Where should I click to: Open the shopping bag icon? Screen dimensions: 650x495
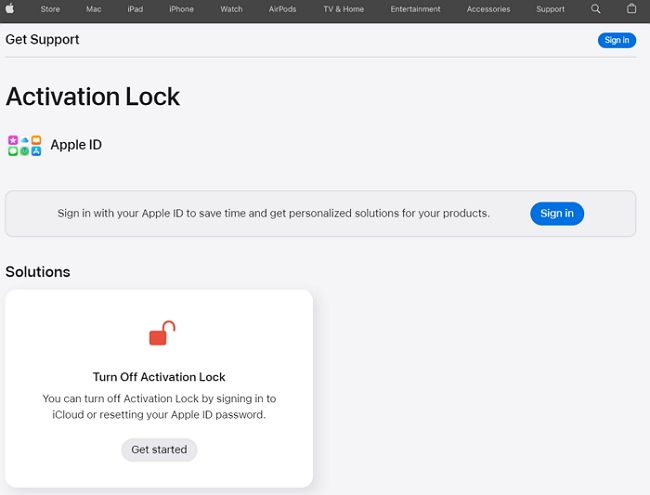(631, 8)
